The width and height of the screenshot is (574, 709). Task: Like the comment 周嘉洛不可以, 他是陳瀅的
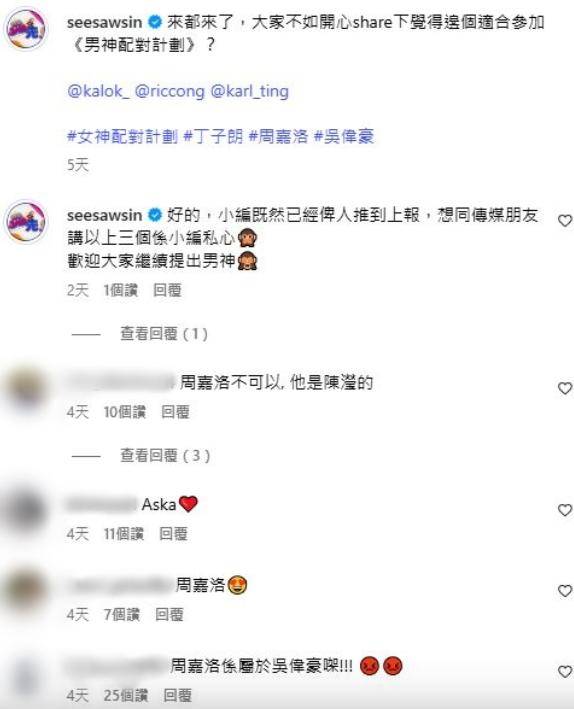[x=565, y=388]
